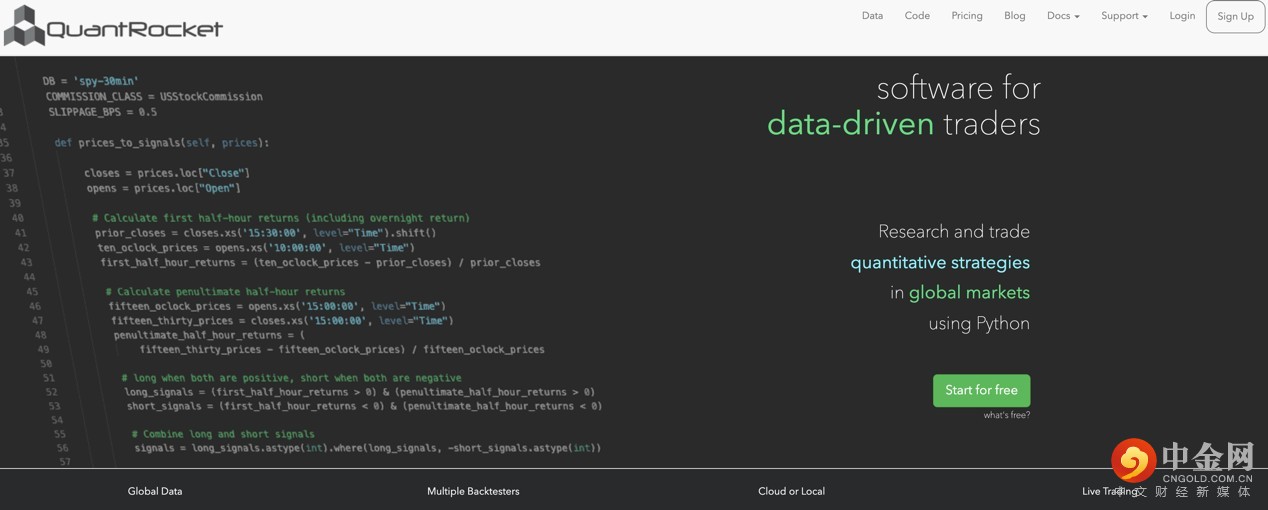This screenshot has width=1268, height=510.
Task: Click the "data-driven" headline word
Action: click(x=850, y=124)
